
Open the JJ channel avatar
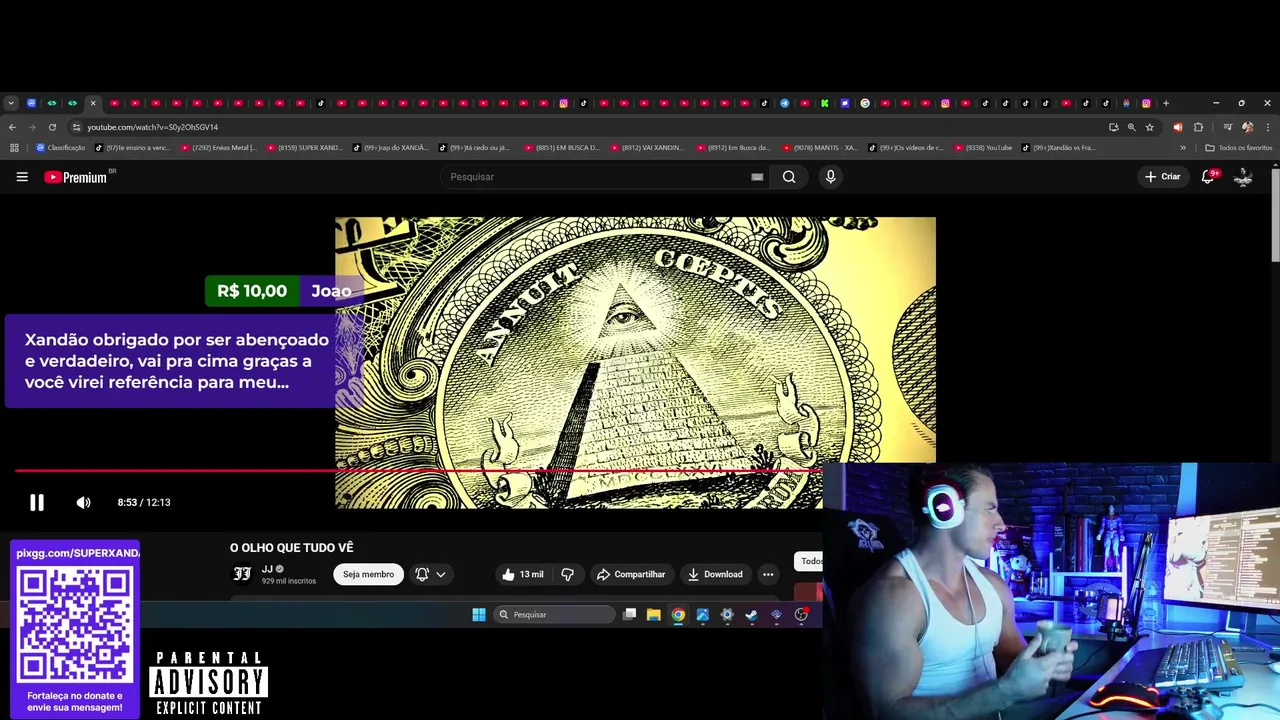242,574
